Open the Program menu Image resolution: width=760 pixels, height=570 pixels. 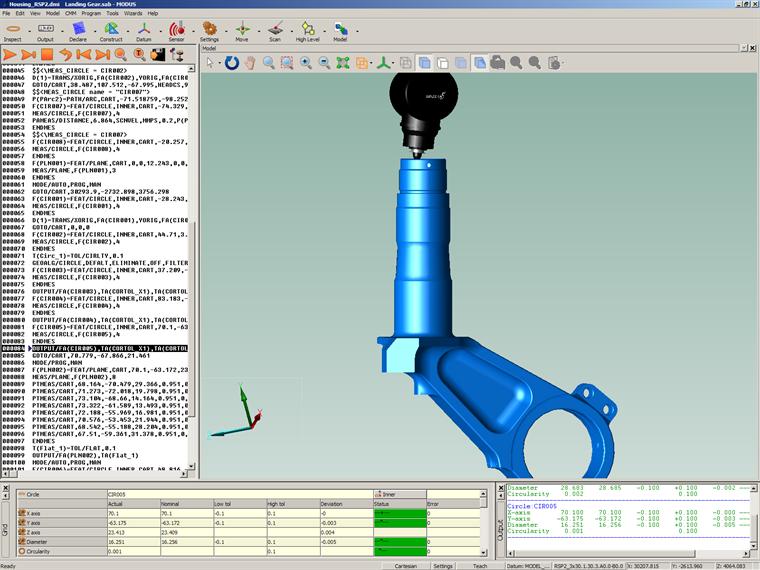click(x=91, y=14)
